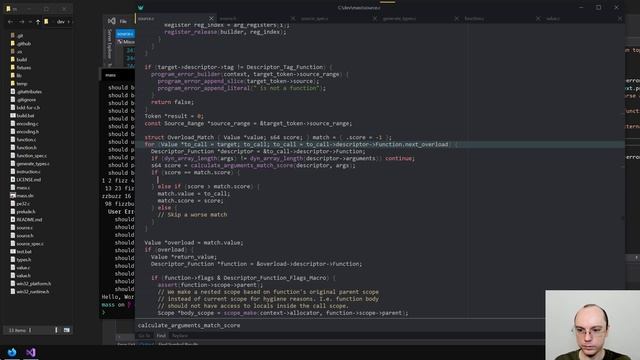
Task: Close the source.h editor tab
Action: (x=293, y=18)
